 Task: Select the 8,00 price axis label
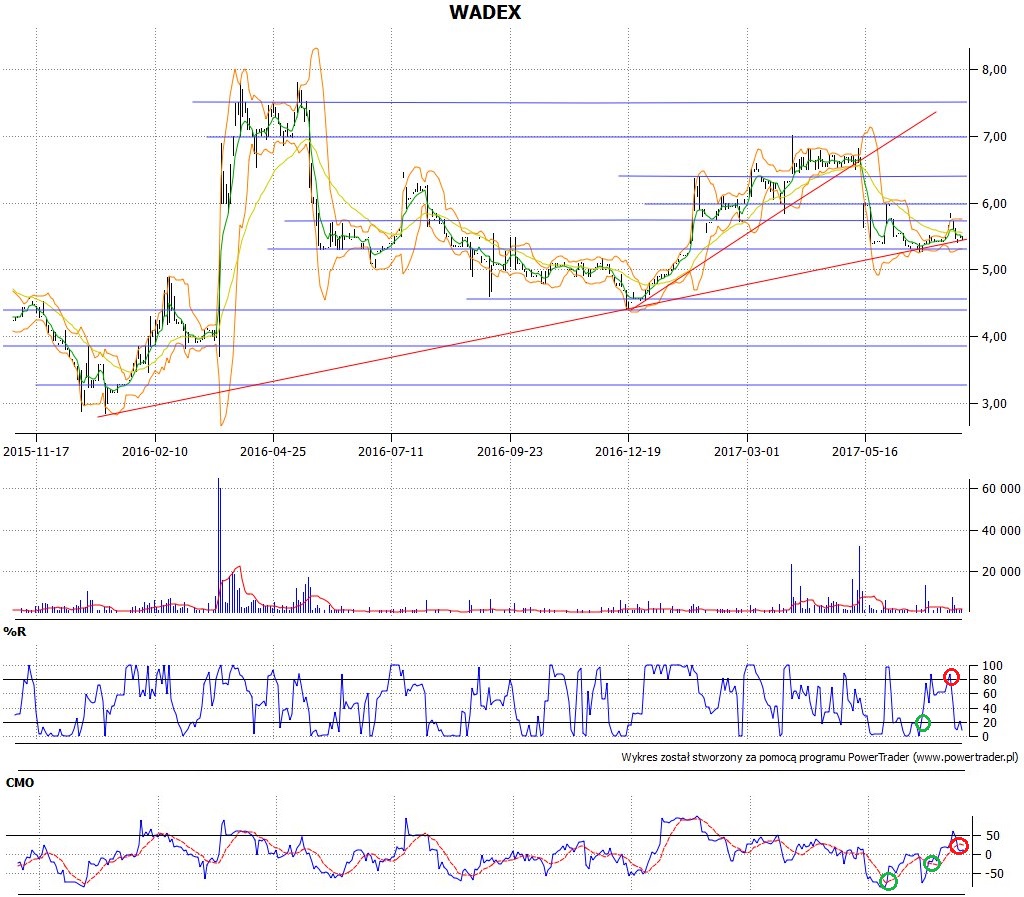point(994,70)
